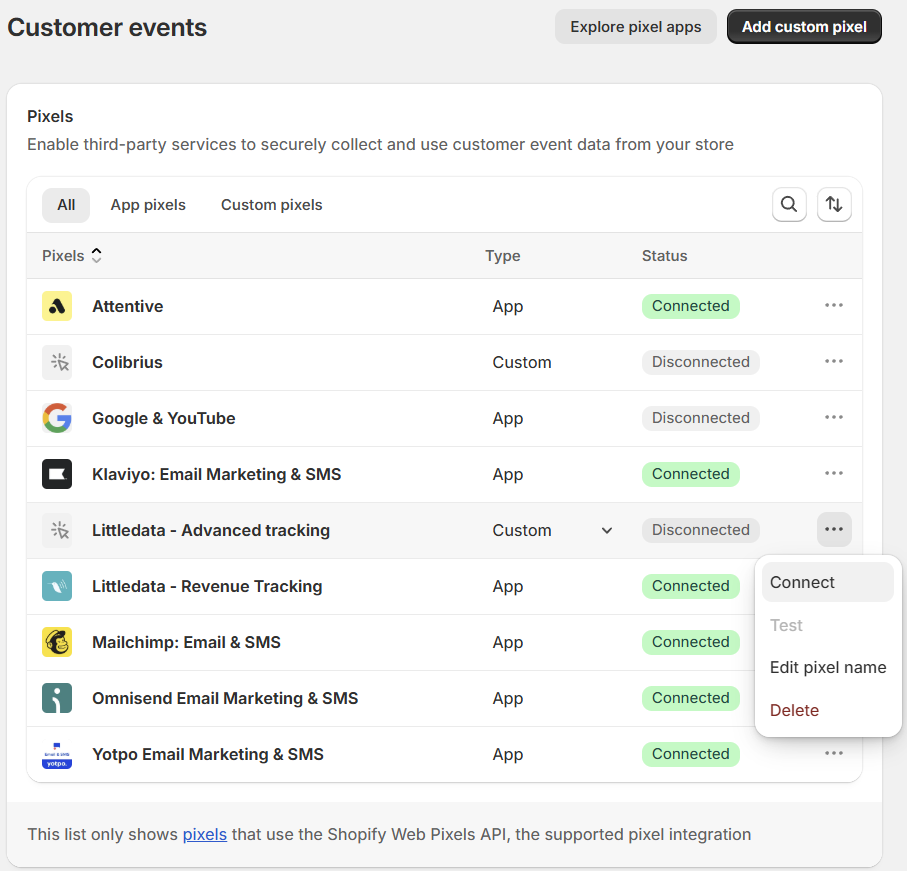The height and width of the screenshot is (871, 907).
Task: Sort by the Pixels column header arrows
Action: [x=97, y=256]
